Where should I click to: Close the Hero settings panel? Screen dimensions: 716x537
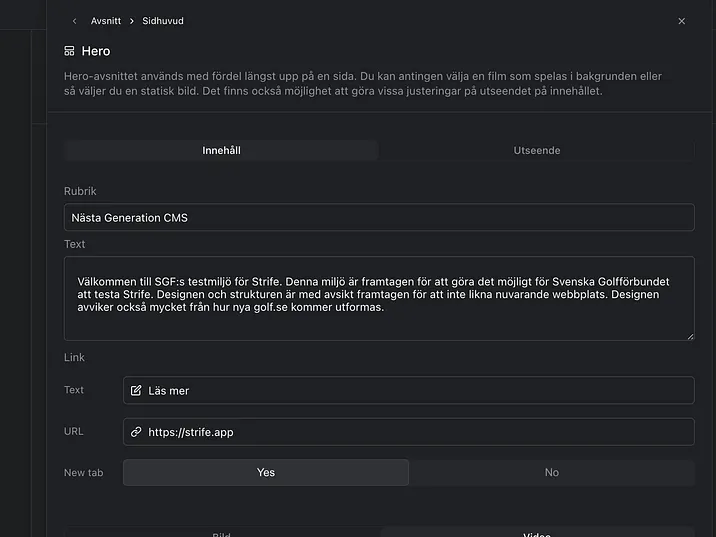682,21
